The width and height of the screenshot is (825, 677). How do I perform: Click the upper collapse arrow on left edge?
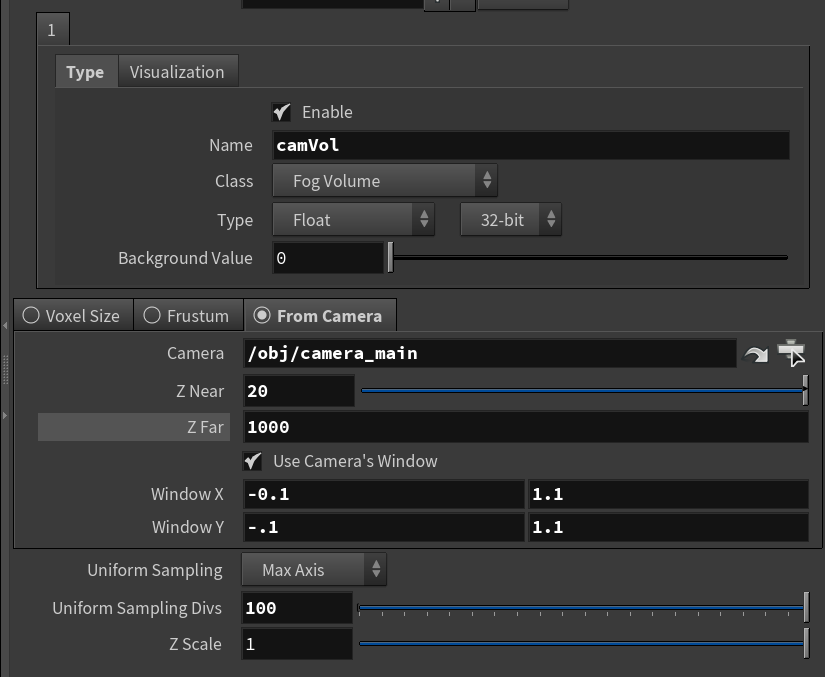(x=6, y=326)
